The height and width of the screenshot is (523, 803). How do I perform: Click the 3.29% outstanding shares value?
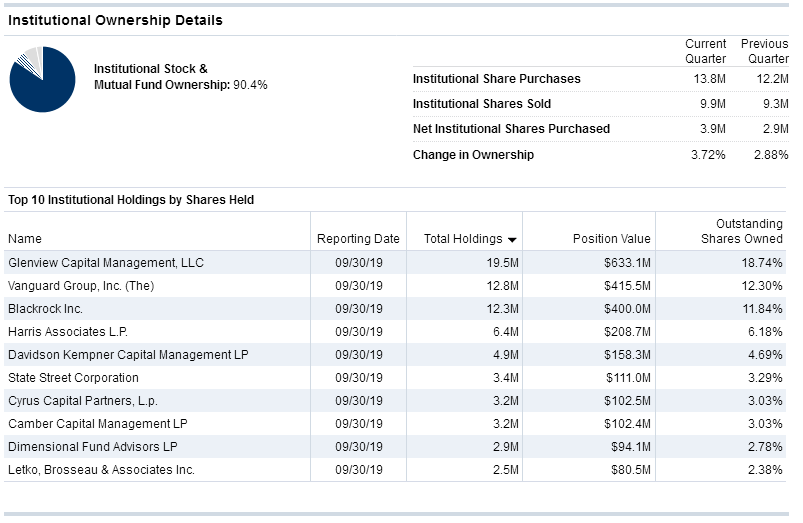765,378
